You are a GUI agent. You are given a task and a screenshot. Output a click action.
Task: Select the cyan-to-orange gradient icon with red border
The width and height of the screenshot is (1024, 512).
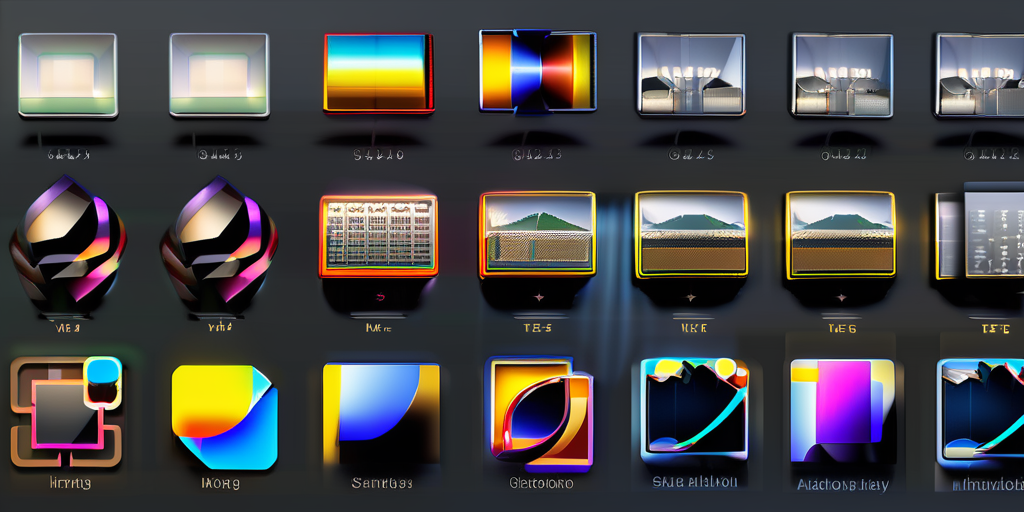tap(378, 73)
